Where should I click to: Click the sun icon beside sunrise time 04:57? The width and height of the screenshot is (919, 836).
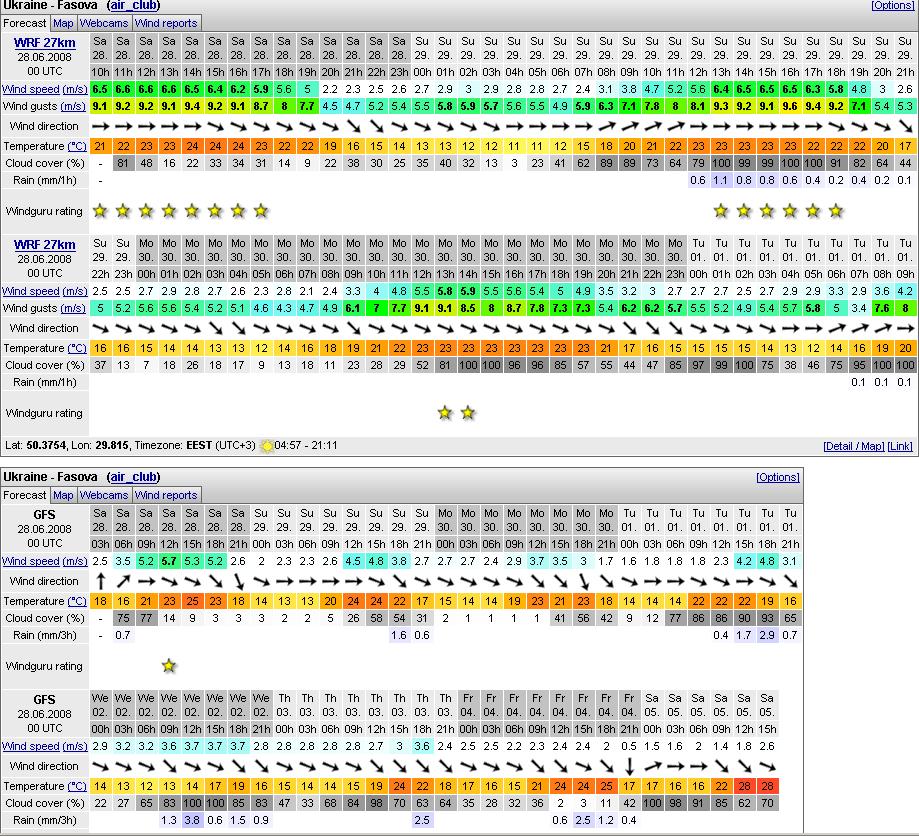click(266, 445)
